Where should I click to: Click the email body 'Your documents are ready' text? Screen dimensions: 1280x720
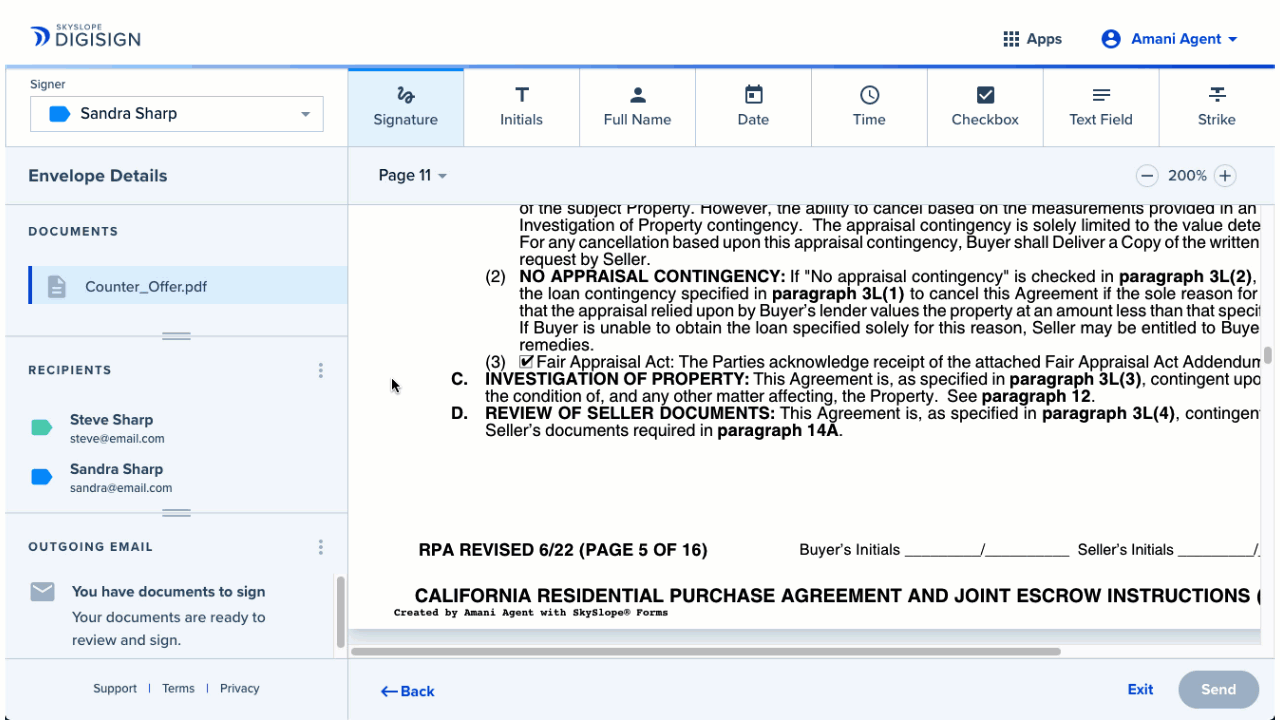[x=169, y=628]
